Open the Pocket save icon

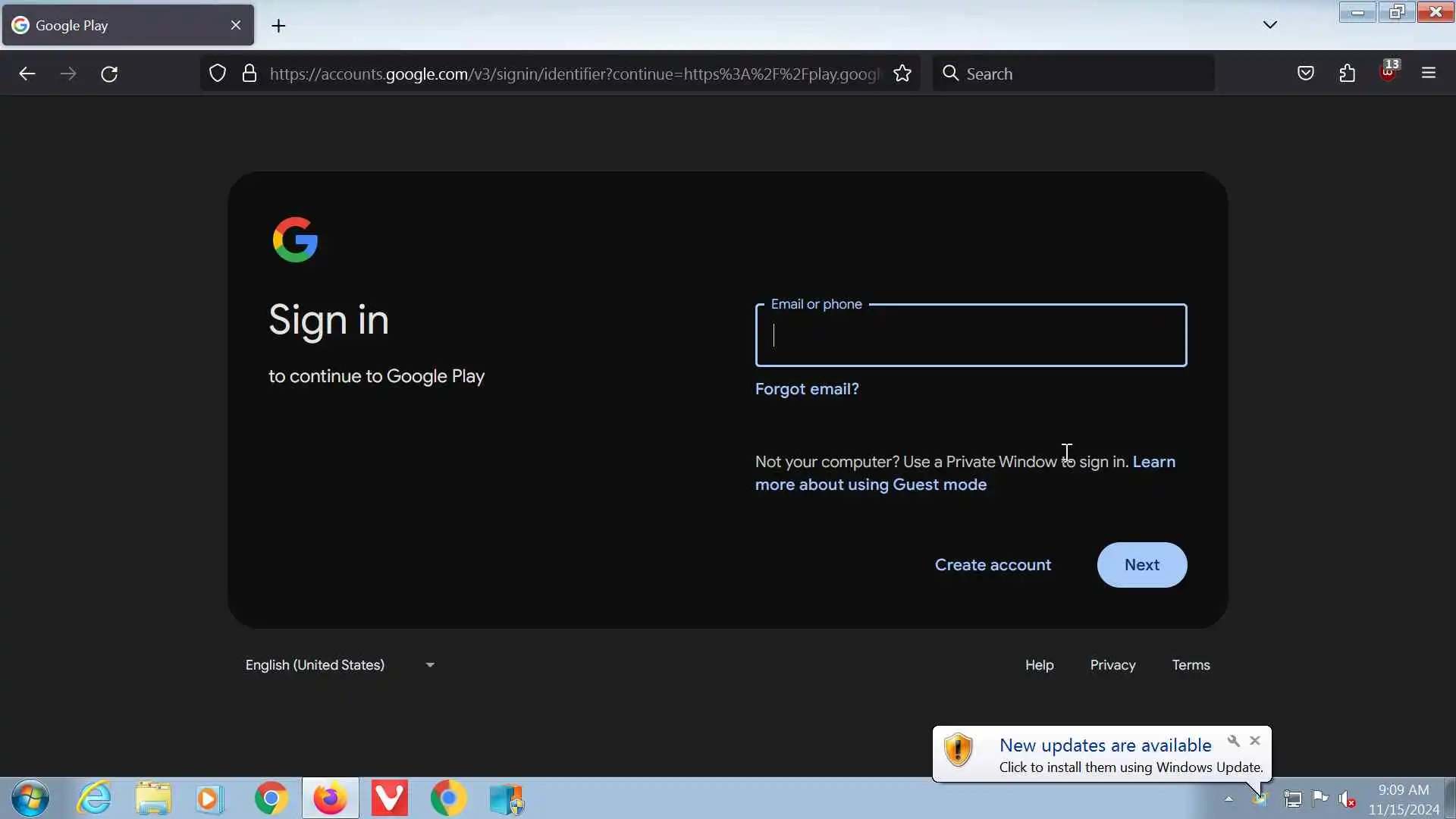point(1305,74)
